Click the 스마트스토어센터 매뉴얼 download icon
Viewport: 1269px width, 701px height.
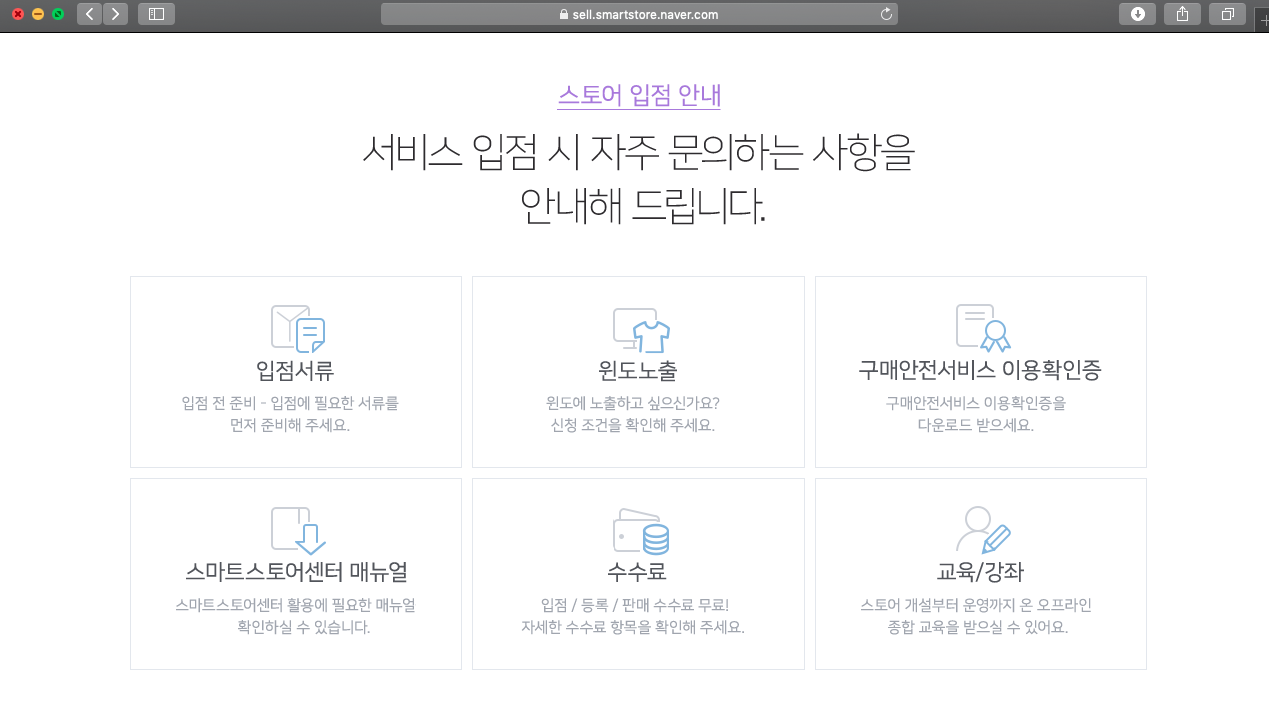[x=298, y=531]
